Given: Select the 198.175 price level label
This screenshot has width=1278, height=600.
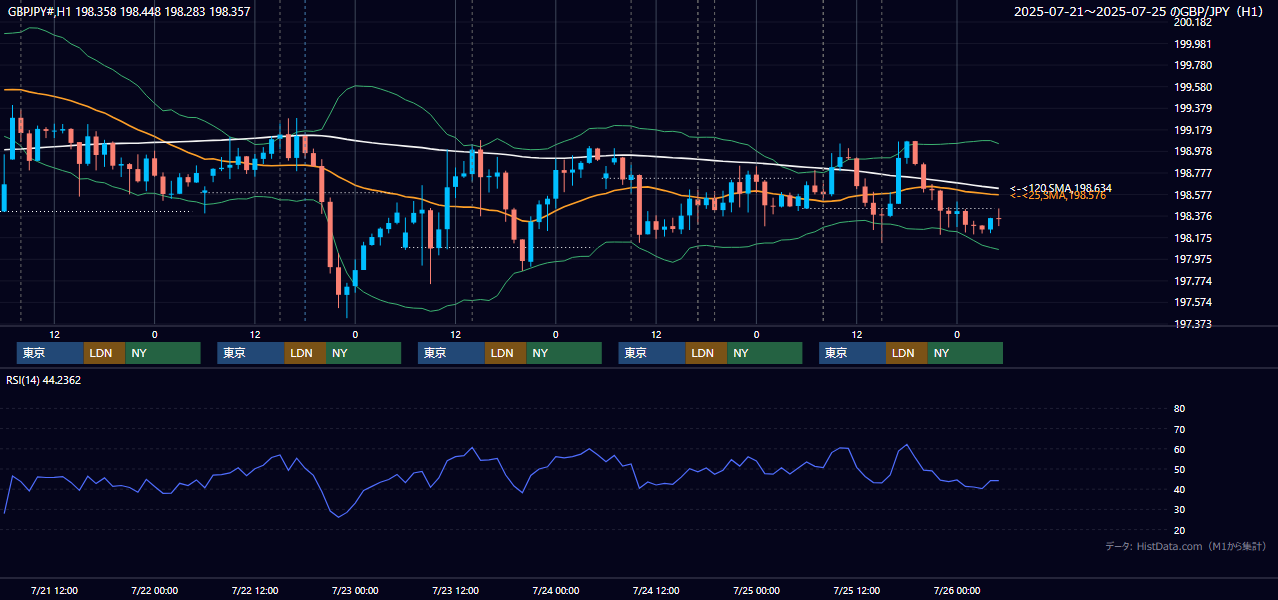Looking at the screenshot, I should [1192, 238].
